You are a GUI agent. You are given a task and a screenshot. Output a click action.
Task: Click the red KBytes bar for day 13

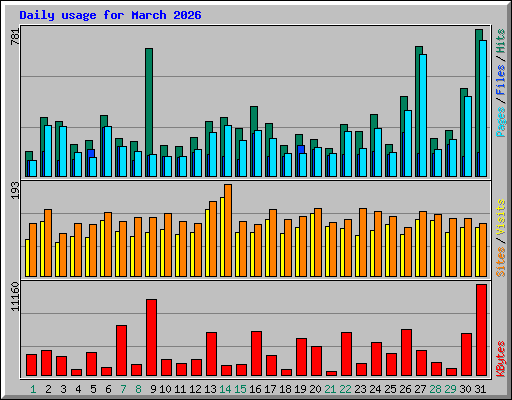tap(211, 354)
